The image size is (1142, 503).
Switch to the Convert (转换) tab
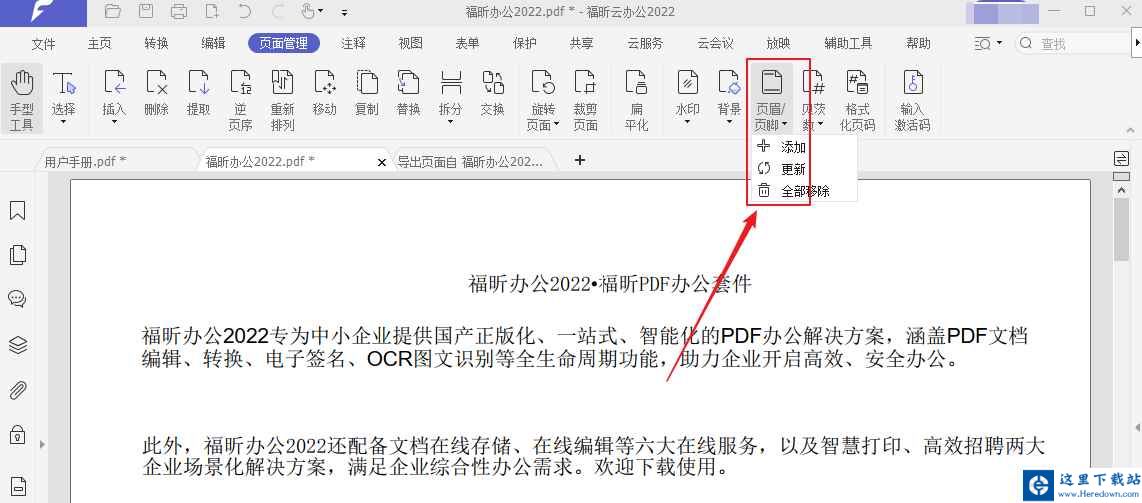click(x=157, y=44)
